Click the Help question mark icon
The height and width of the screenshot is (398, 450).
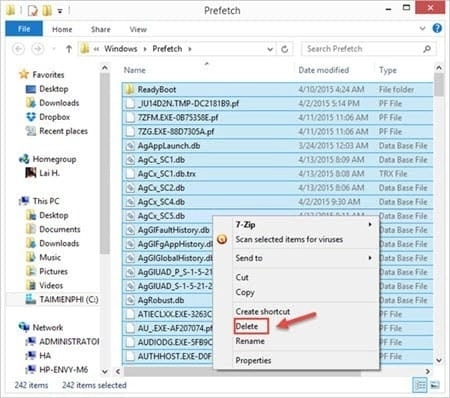point(437,28)
